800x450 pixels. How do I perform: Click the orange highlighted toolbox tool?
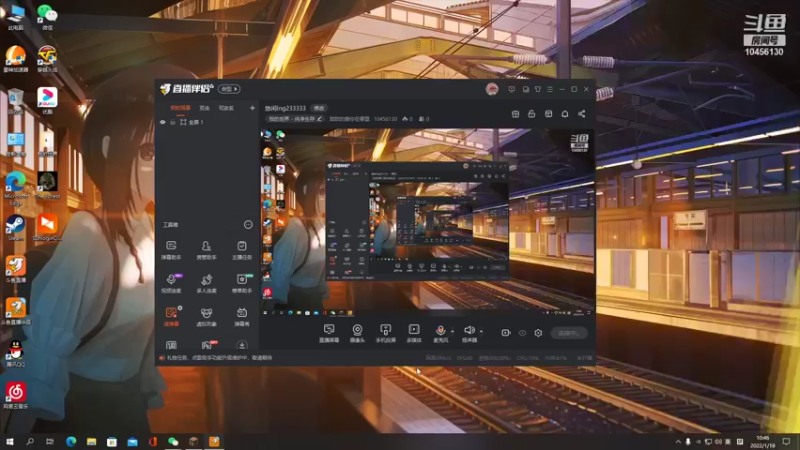pos(171,316)
